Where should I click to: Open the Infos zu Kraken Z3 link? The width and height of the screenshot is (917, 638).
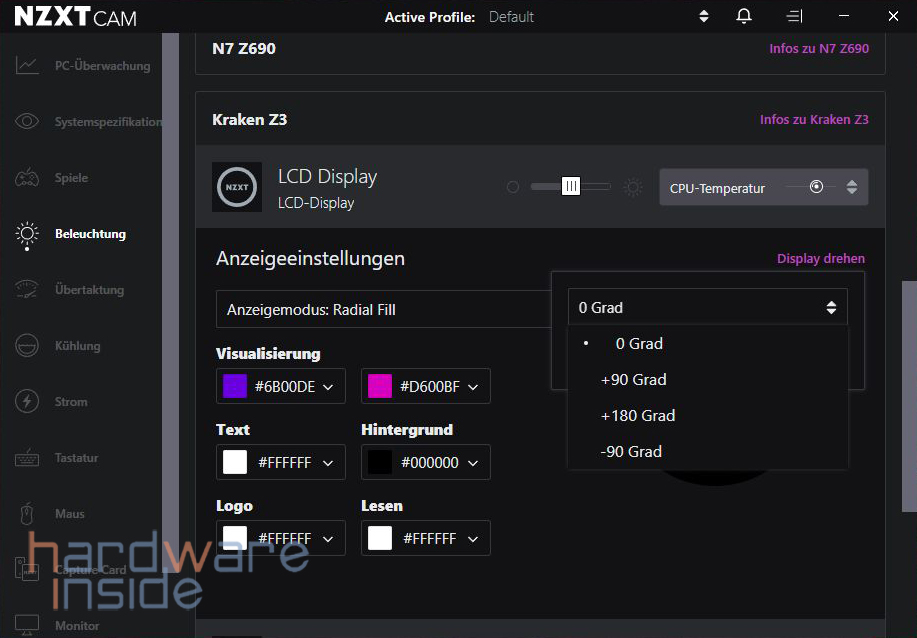tap(814, 120)
